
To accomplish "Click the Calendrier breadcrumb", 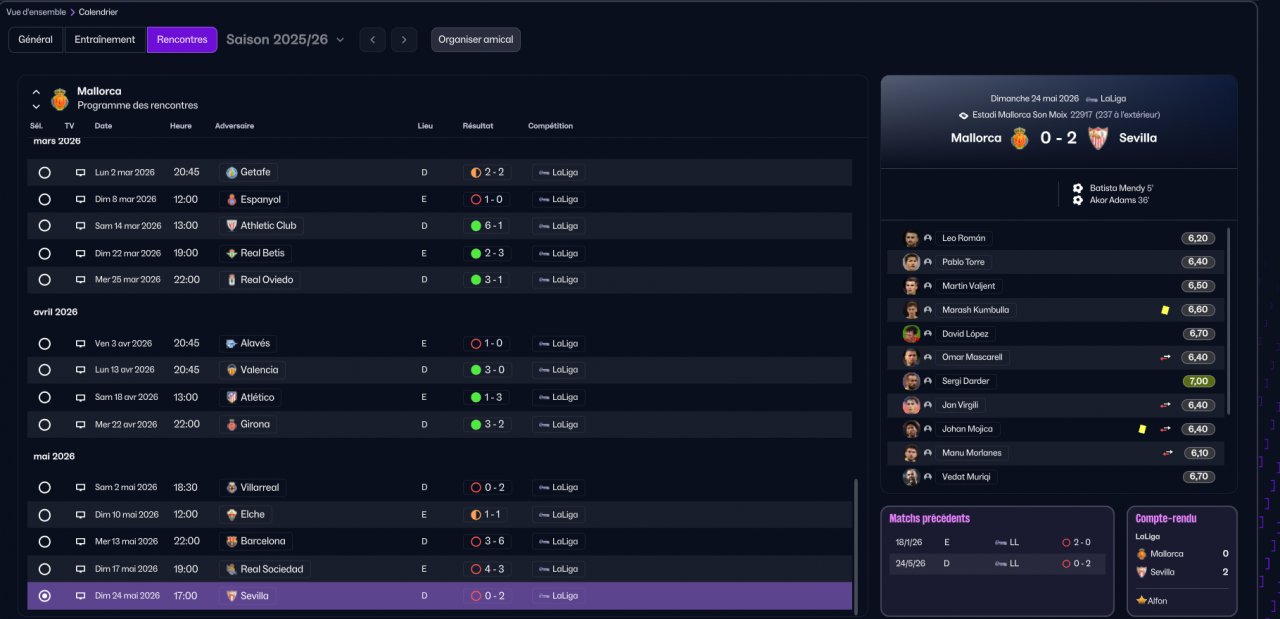I will (98, 12).
